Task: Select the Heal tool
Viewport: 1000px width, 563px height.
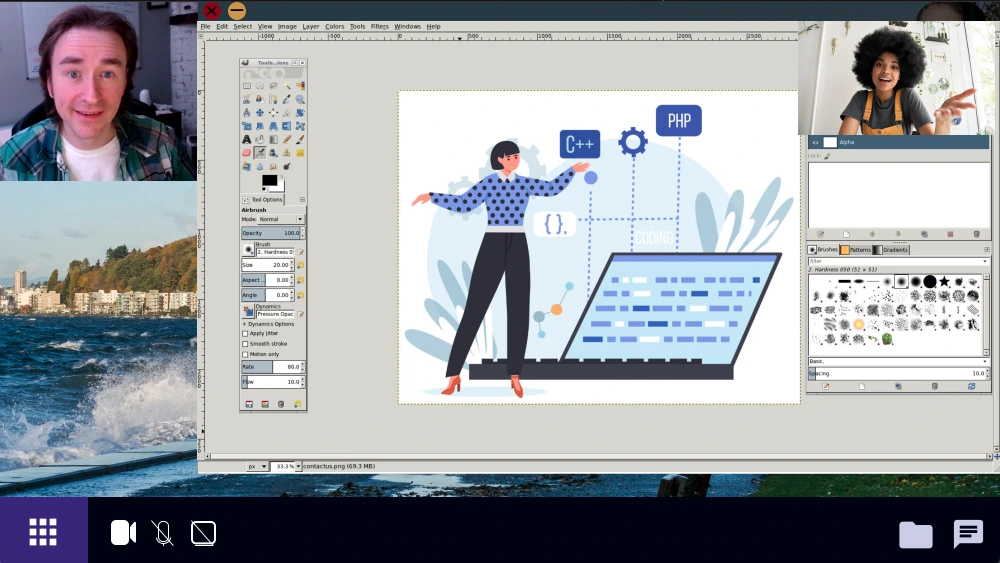Action: pyautogui.click(x=300, y=152)
